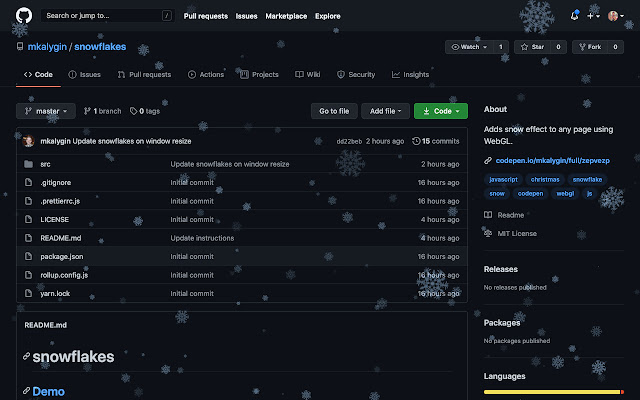Open commit history clock icon

(x=416, y=141)
